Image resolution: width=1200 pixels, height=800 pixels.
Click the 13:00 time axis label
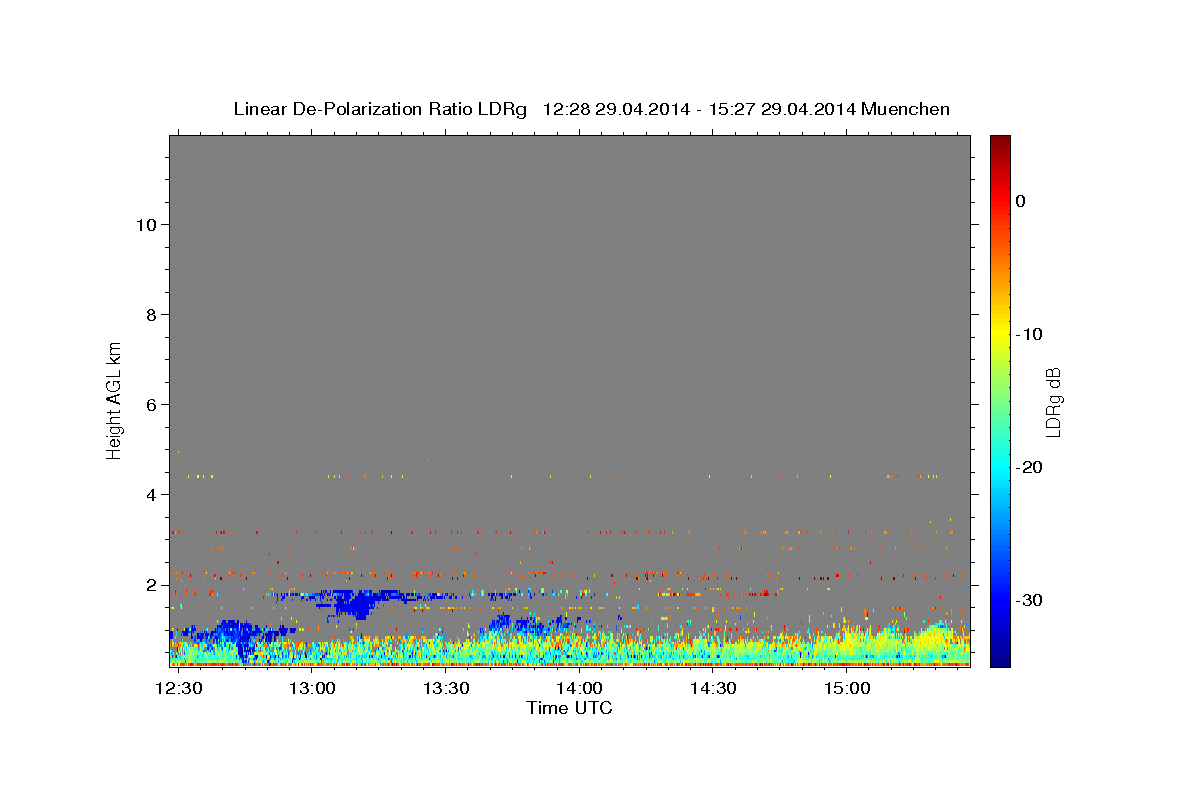(313, 689)
